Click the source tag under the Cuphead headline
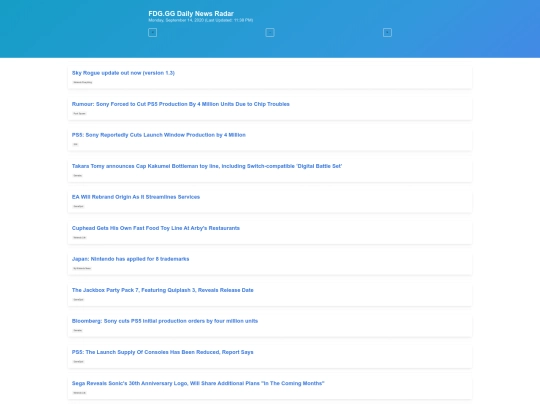The image size is (540, 405). [79, 237]
